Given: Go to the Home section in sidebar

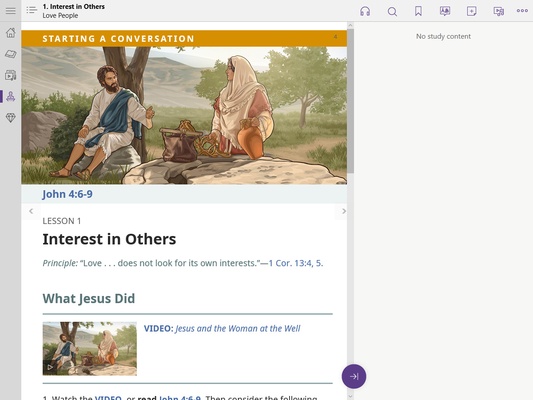Looking at the screenshot, I should point(11,33).
